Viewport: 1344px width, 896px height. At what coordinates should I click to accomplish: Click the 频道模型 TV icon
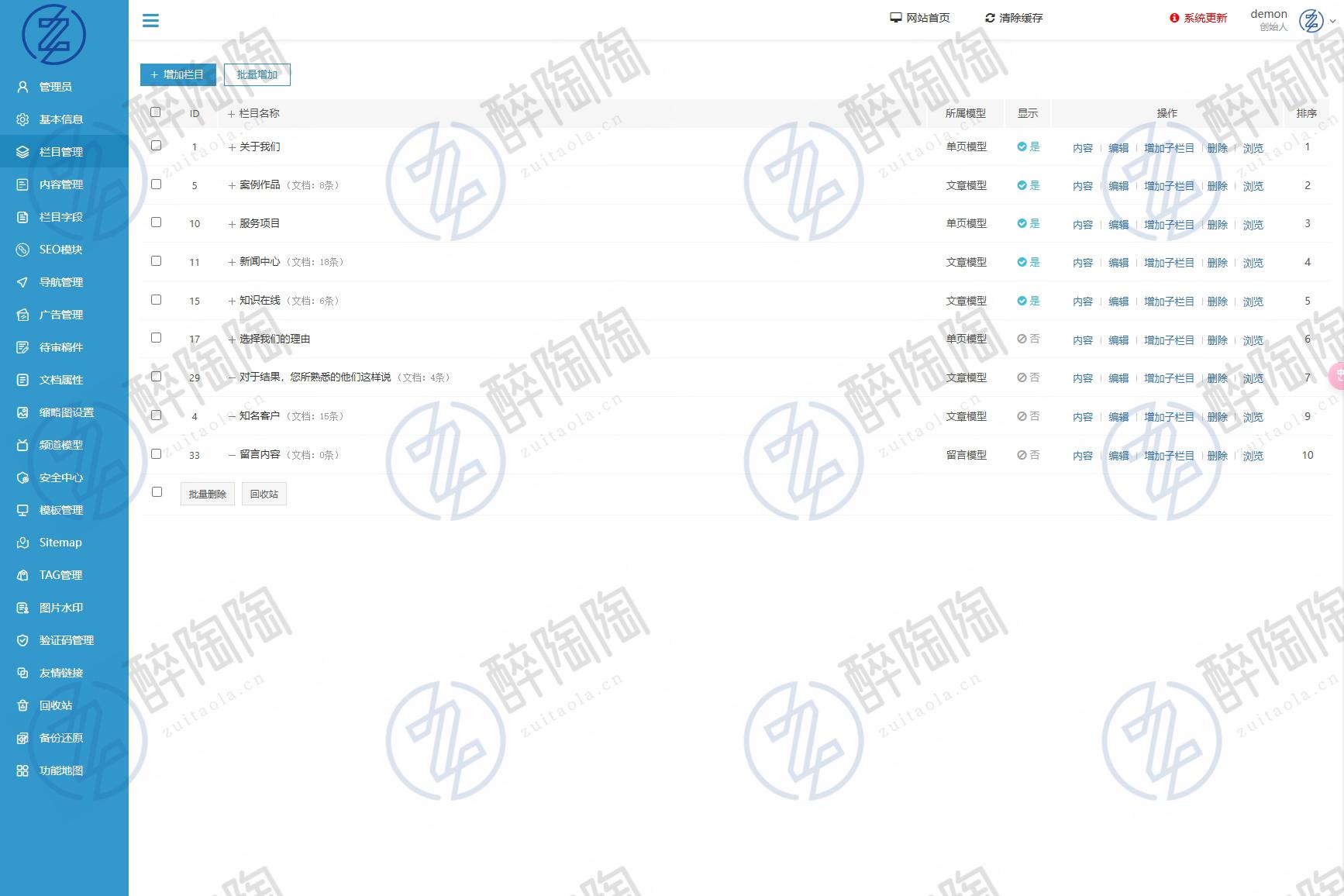coord(22,445)
